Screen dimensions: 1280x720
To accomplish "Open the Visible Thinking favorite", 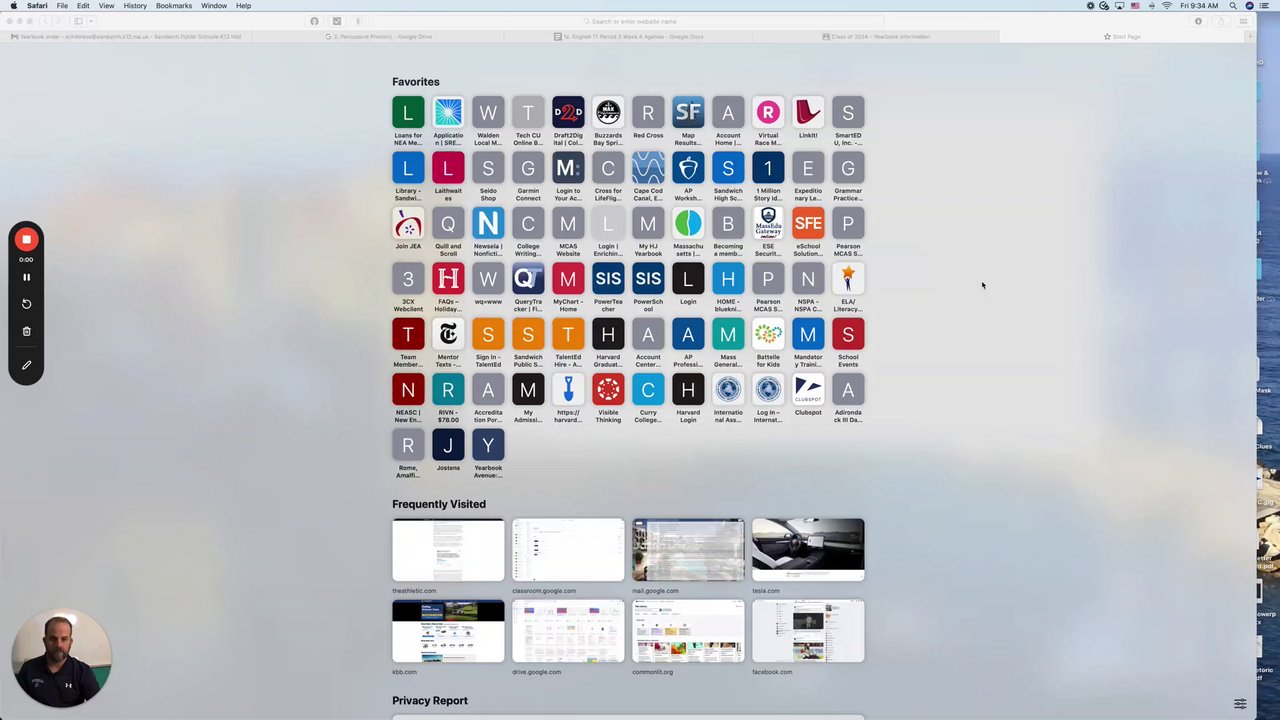I will pyautogui.click(x=608, y=390).
